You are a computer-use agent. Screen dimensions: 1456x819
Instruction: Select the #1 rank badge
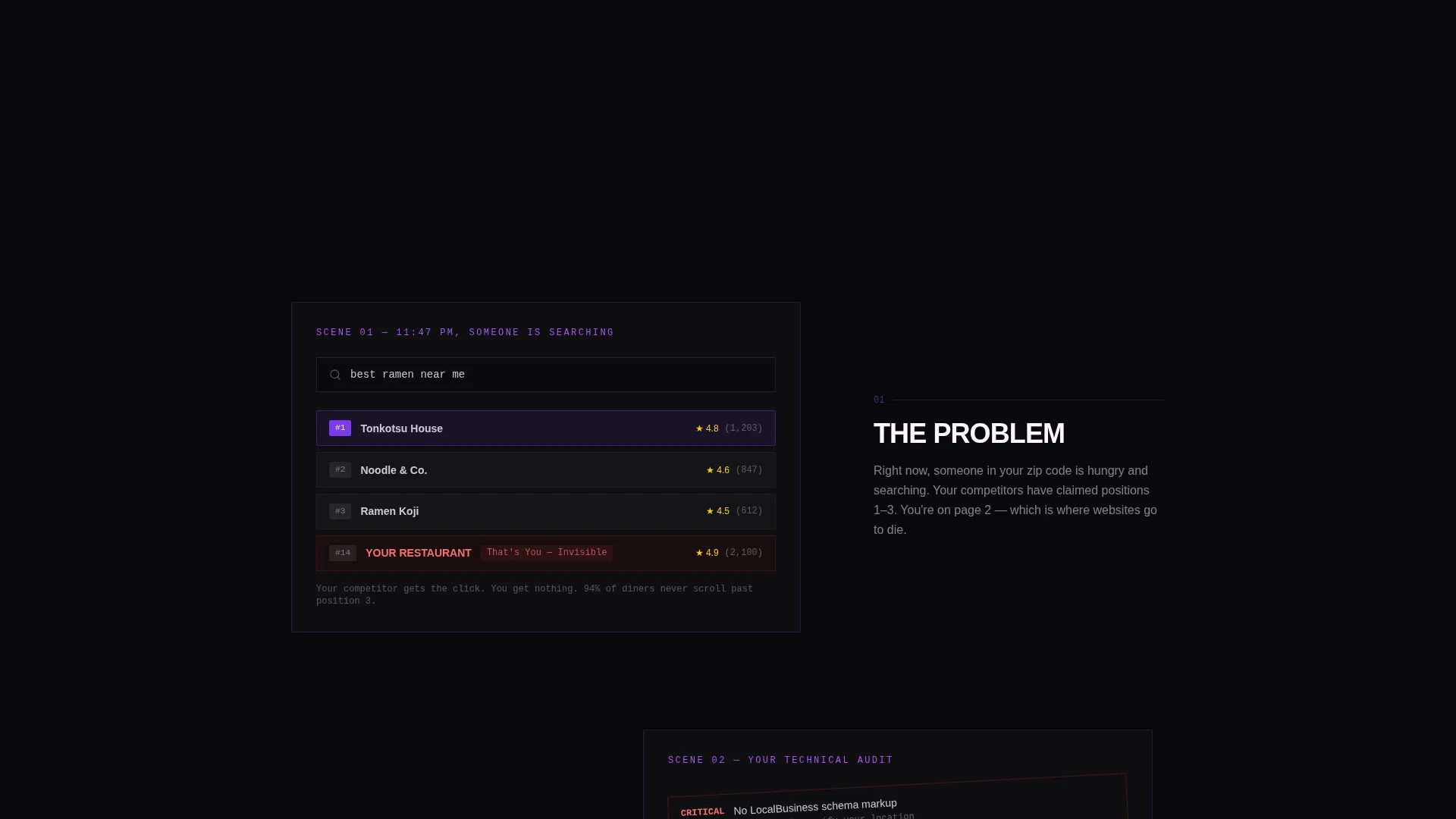point(340,428)
